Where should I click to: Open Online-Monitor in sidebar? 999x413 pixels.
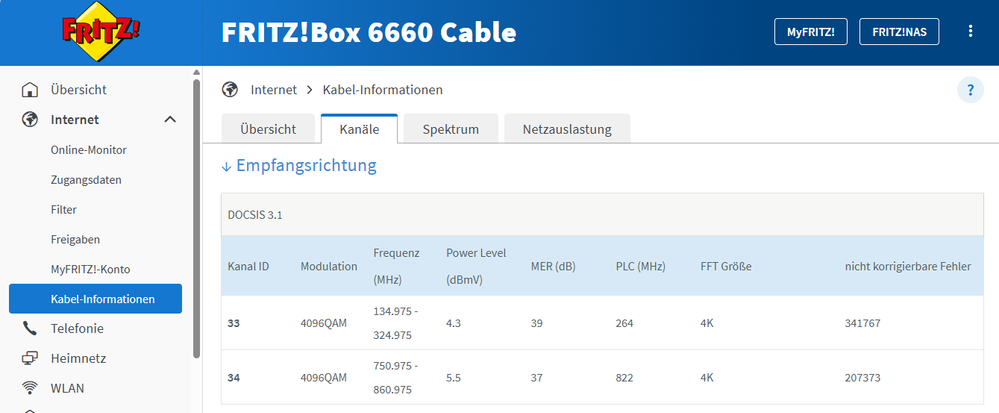89,150
